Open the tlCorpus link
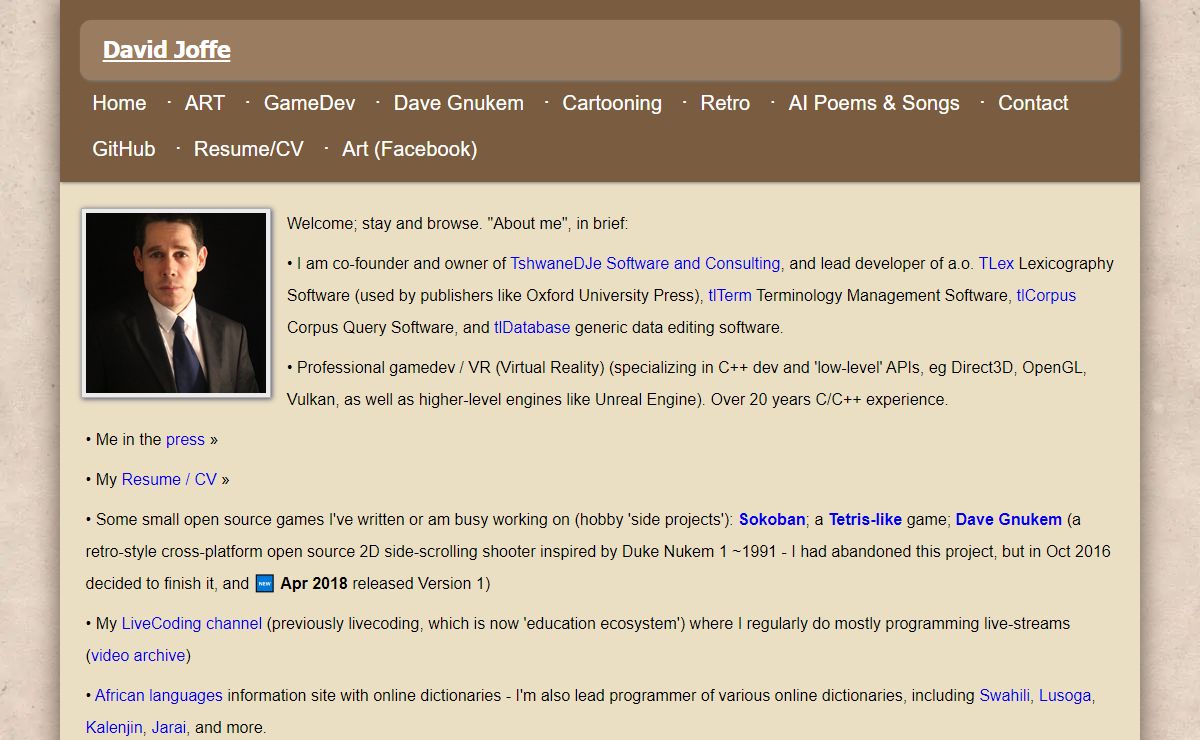 point(1046,296)
